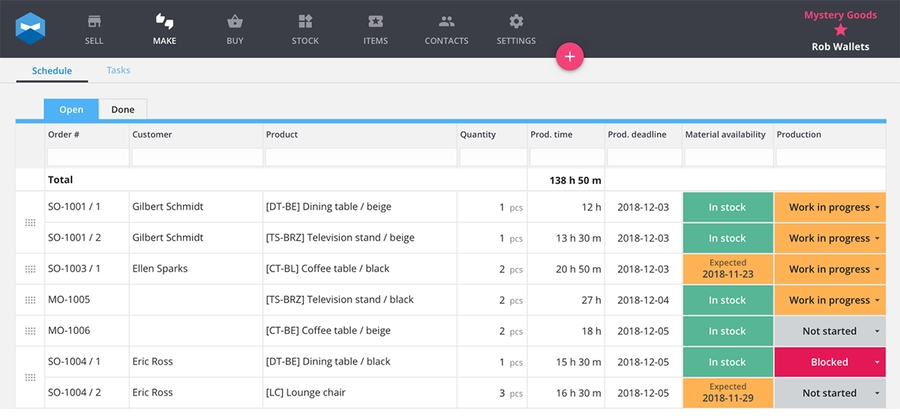Expand Work in progress dropdown for SO-1001 / 1
Viewport: 900px width, 418px height.
pyautogui.click(x=878, y=208)
